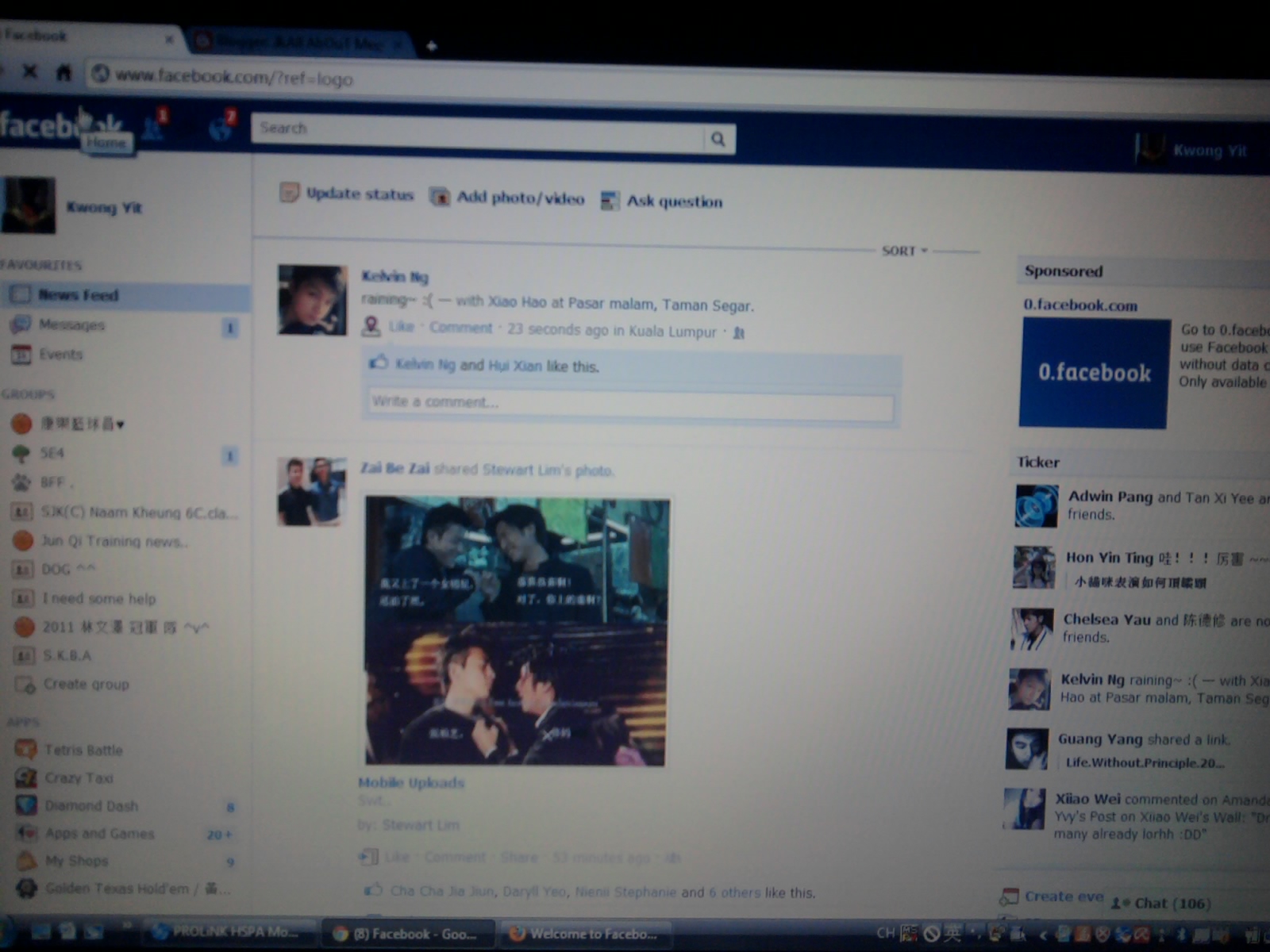Open the 0.facebook.com sponsored link
Screen dimensions: 1270x952
pos(1080,305)
